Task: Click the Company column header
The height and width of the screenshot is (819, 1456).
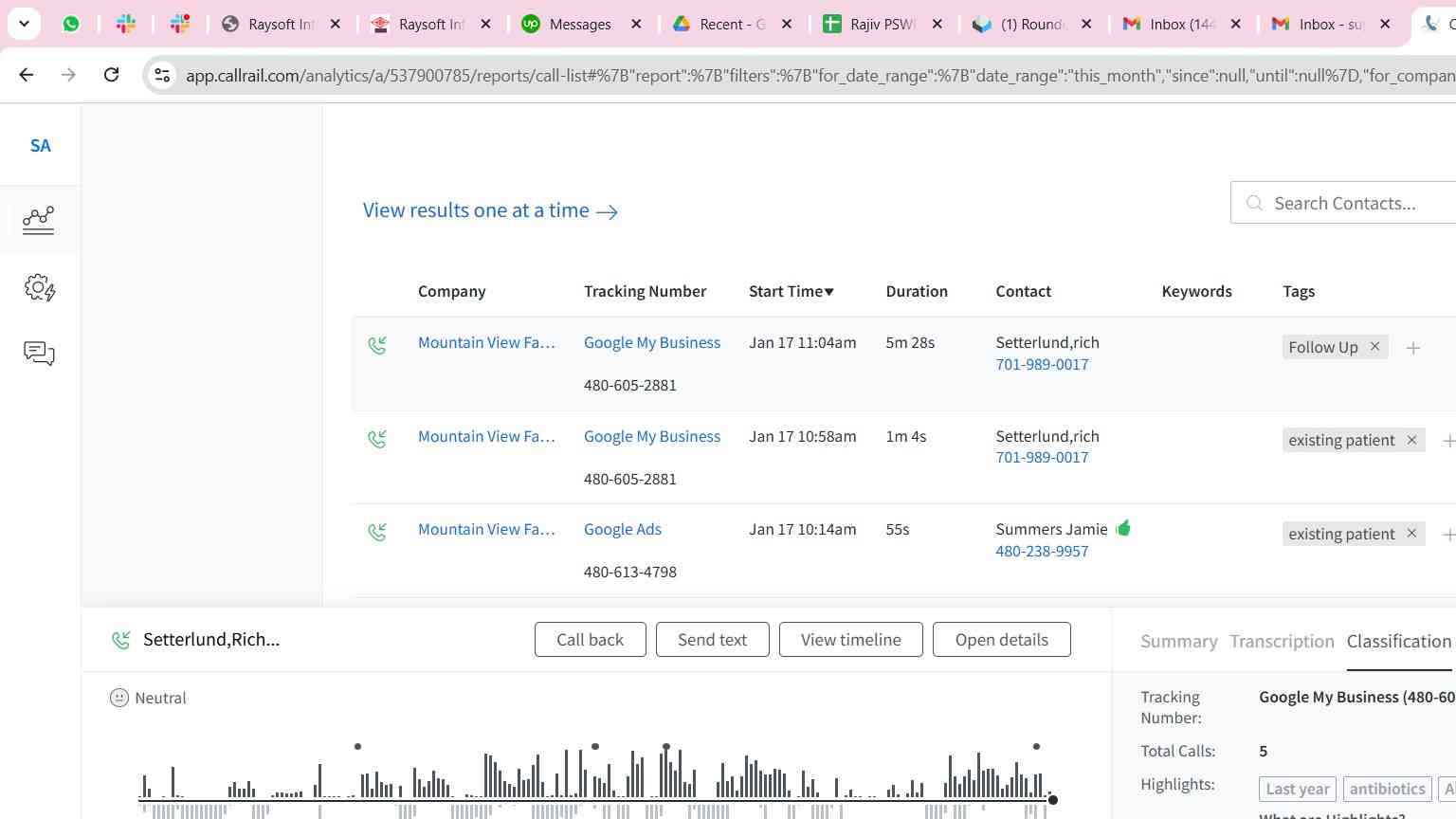Action: (x=451, y=291)
